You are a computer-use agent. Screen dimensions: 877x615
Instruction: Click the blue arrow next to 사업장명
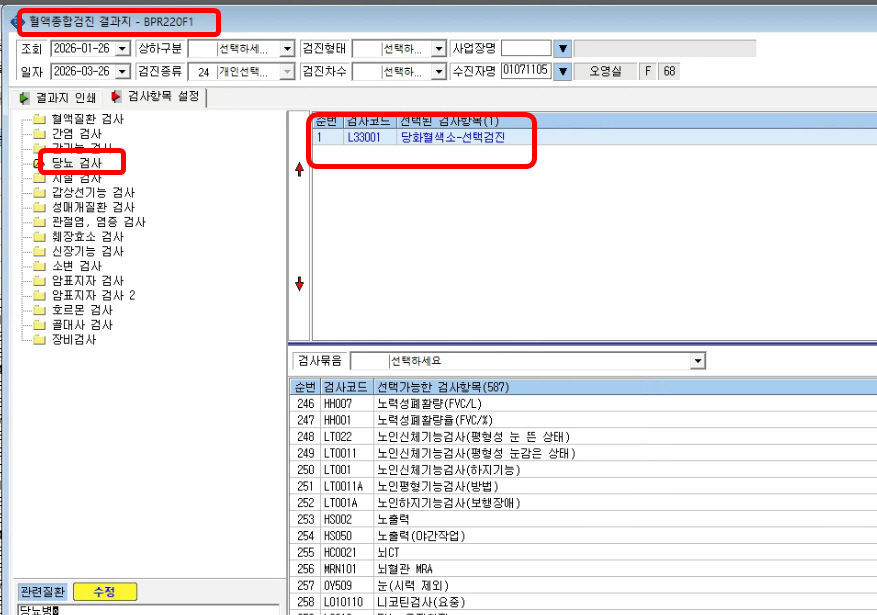coord(563,49)
